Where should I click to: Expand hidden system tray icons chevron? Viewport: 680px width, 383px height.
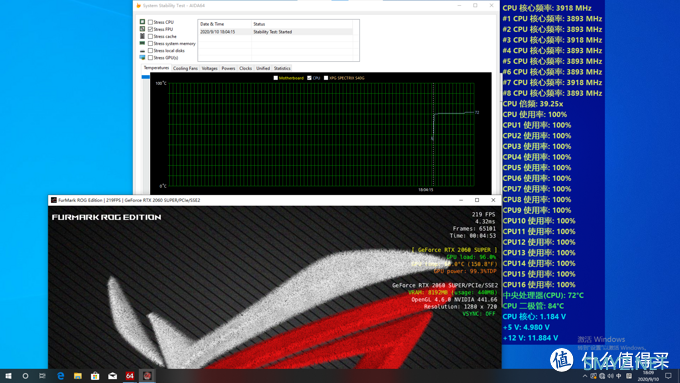(x=585, y=376)
